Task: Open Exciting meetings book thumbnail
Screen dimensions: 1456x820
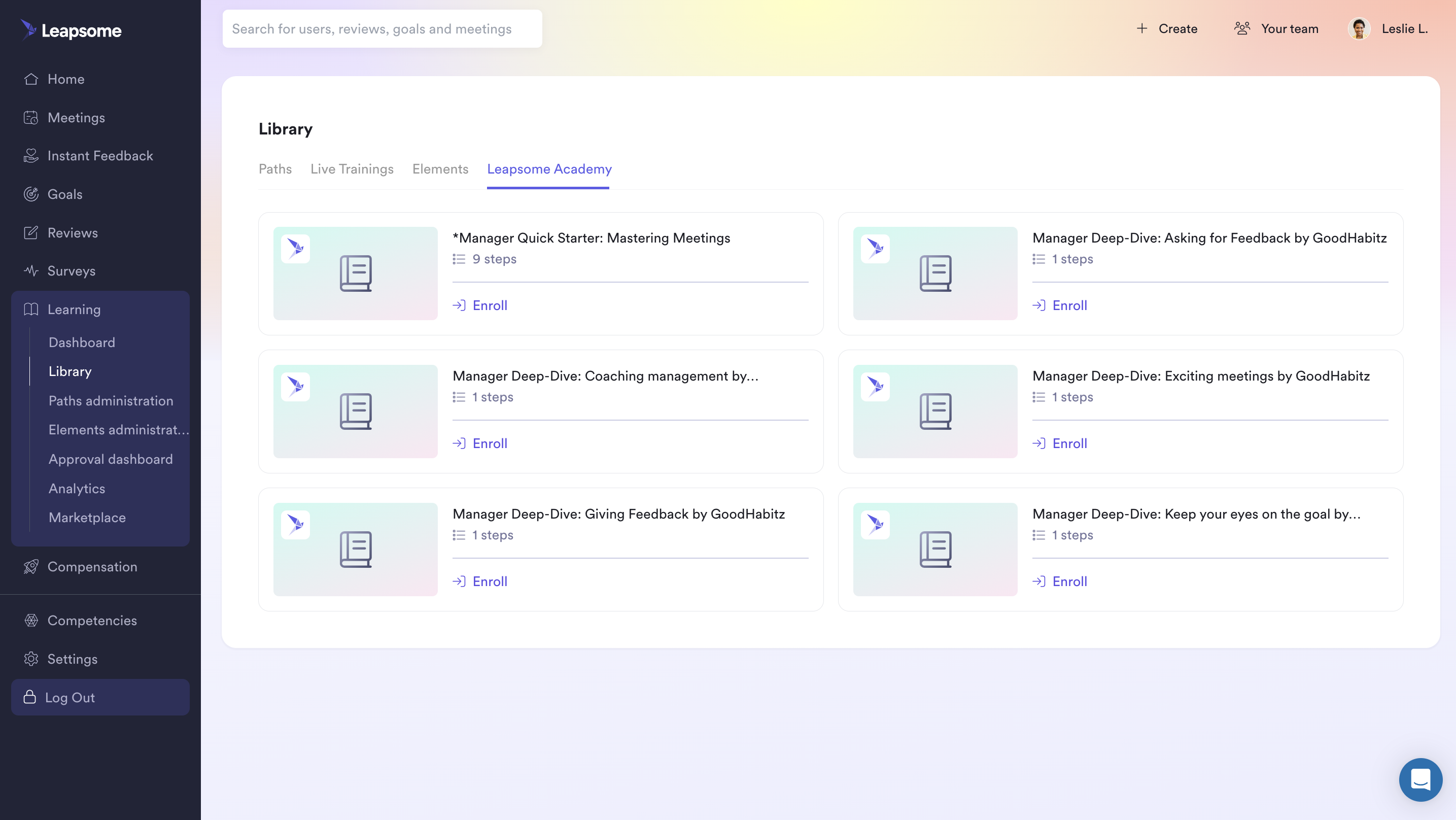Action: [x=935, y=412]
